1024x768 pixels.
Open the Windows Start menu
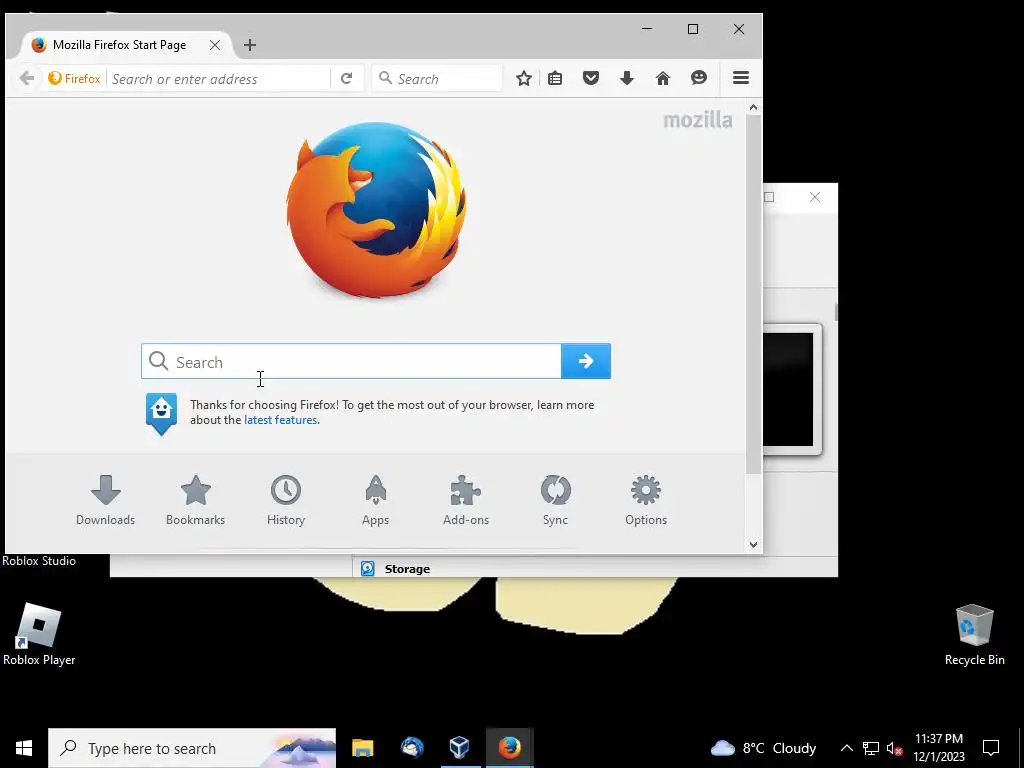(24, 748)
